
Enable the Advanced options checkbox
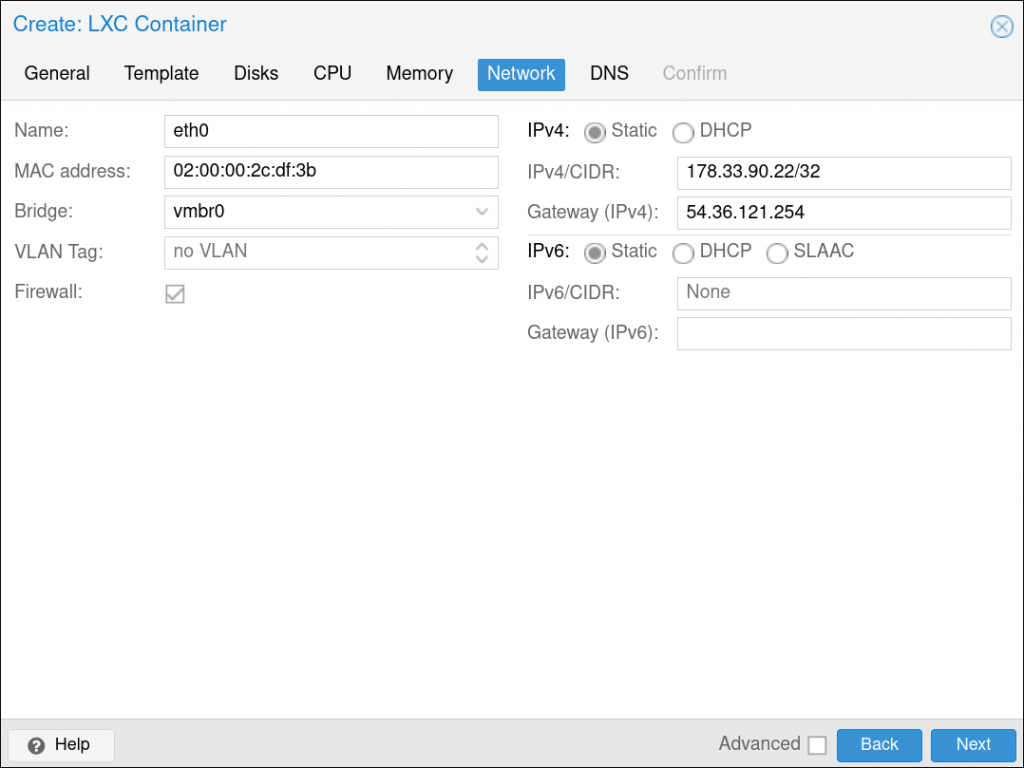pyautogui.click(x=817, y=745)
